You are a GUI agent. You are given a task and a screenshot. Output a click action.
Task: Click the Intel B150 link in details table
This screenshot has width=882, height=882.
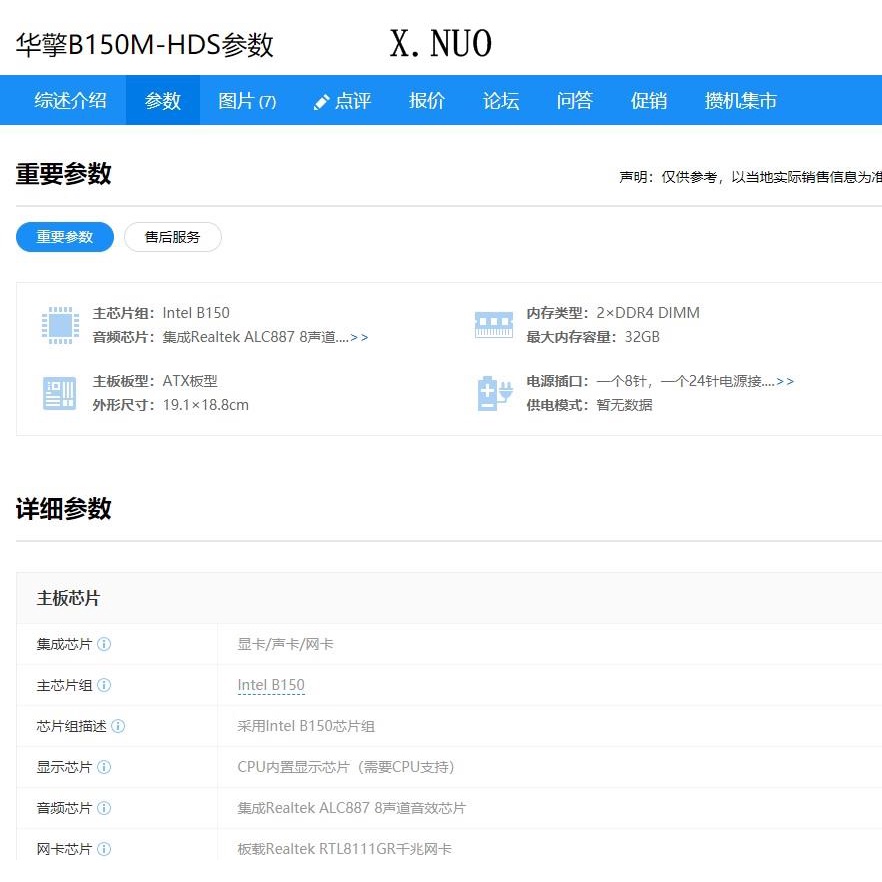[x=271, y=685]
